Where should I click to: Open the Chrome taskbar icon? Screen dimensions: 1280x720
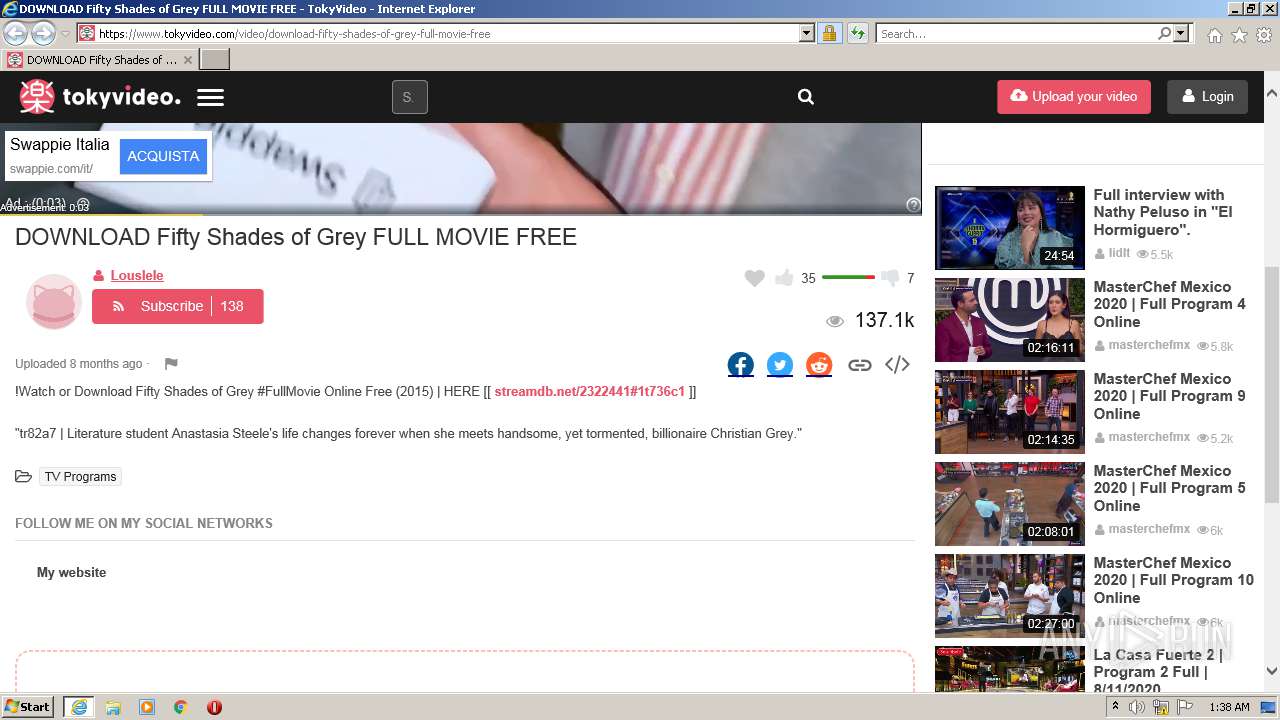181,707
